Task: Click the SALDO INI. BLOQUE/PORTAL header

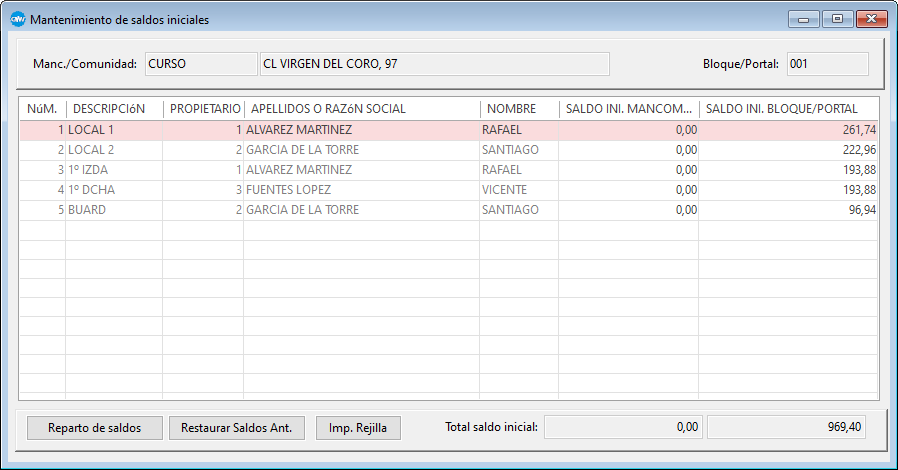Action: 787,108
